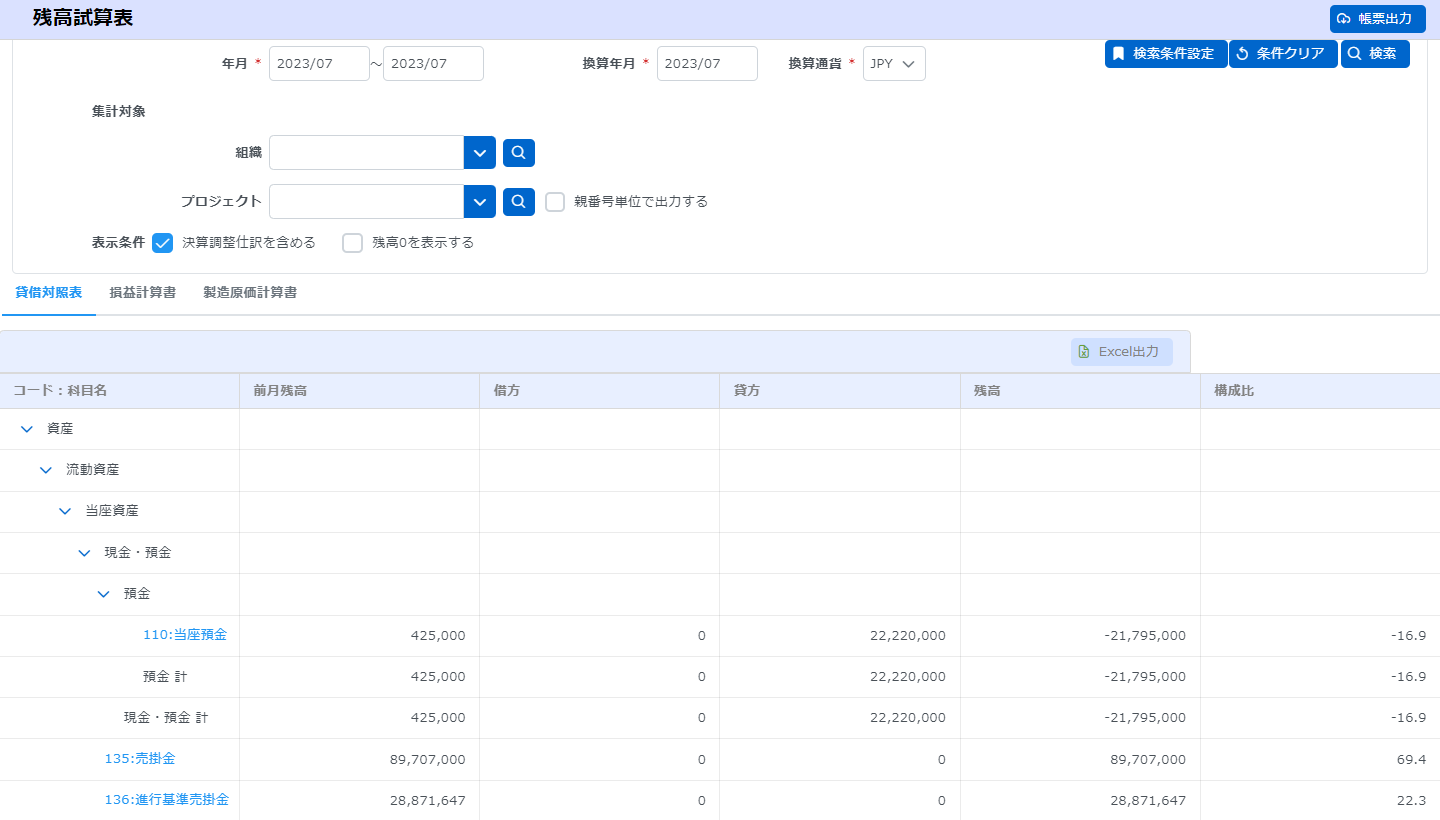Open 検索条件設定 saved search settings
Screen dimensions: 1440x820
(x=1166, y=54)
